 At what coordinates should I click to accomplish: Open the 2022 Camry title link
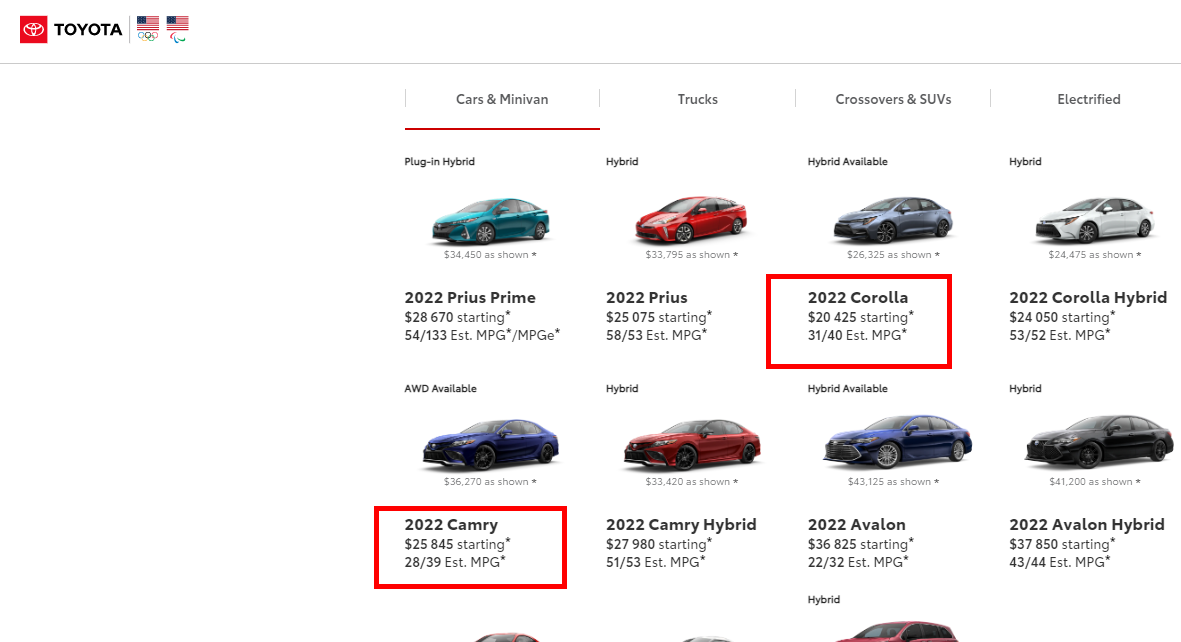pos(451,524)
